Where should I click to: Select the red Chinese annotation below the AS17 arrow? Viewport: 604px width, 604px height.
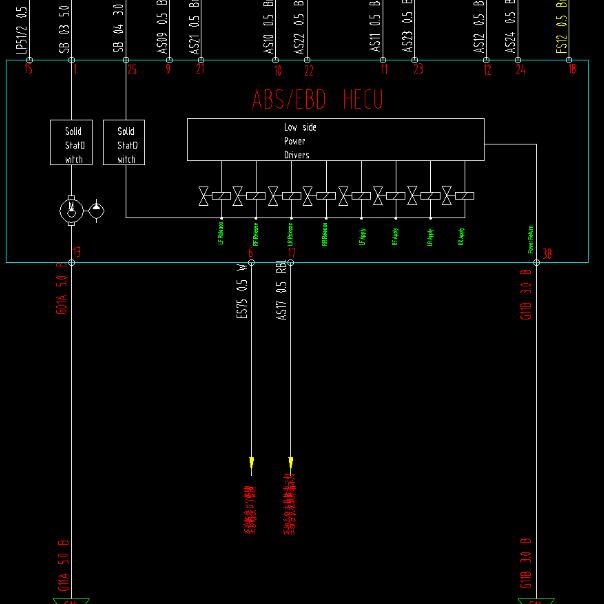(x=290, y=503)
